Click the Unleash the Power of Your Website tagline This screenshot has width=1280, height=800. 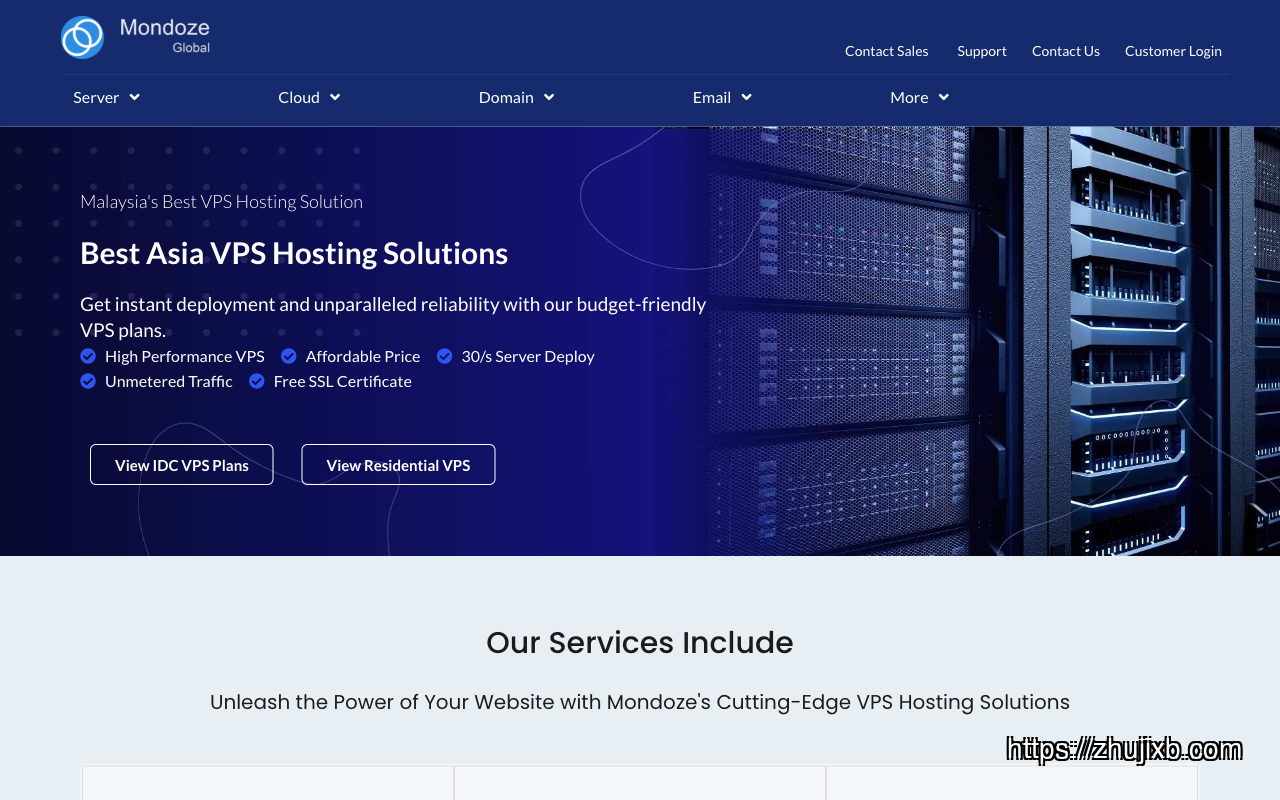tap(640, 702)
